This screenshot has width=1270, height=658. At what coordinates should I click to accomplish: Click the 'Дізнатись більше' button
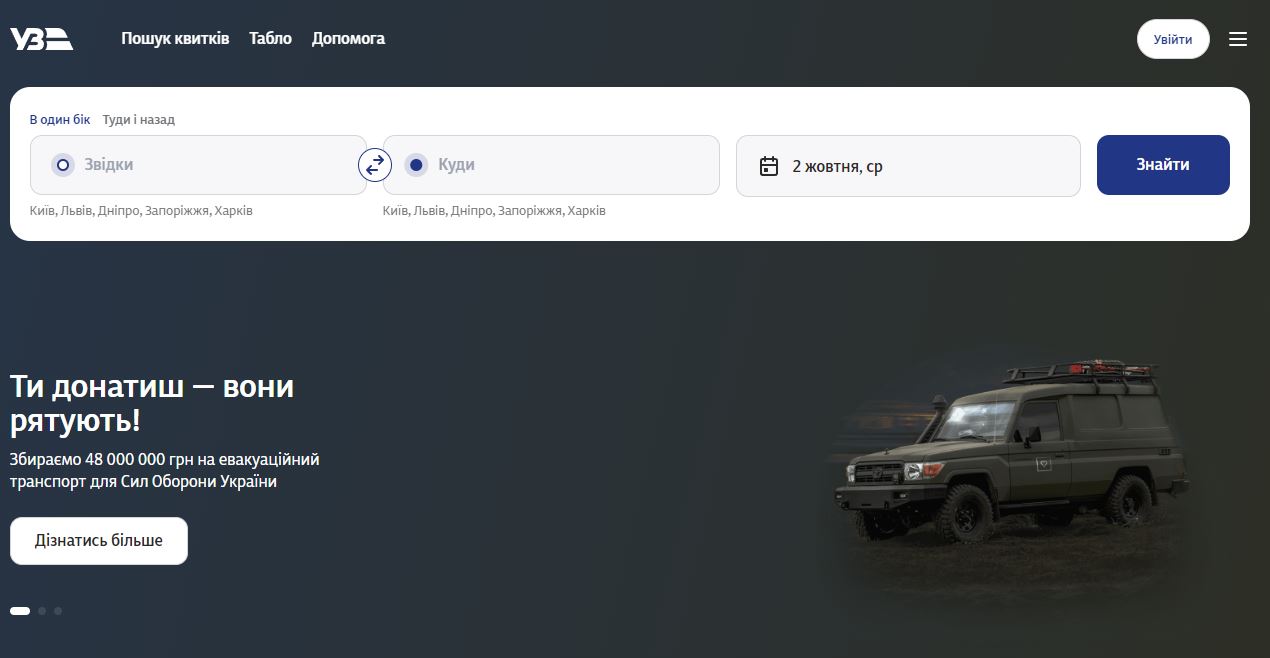click(x=99, y=541)
